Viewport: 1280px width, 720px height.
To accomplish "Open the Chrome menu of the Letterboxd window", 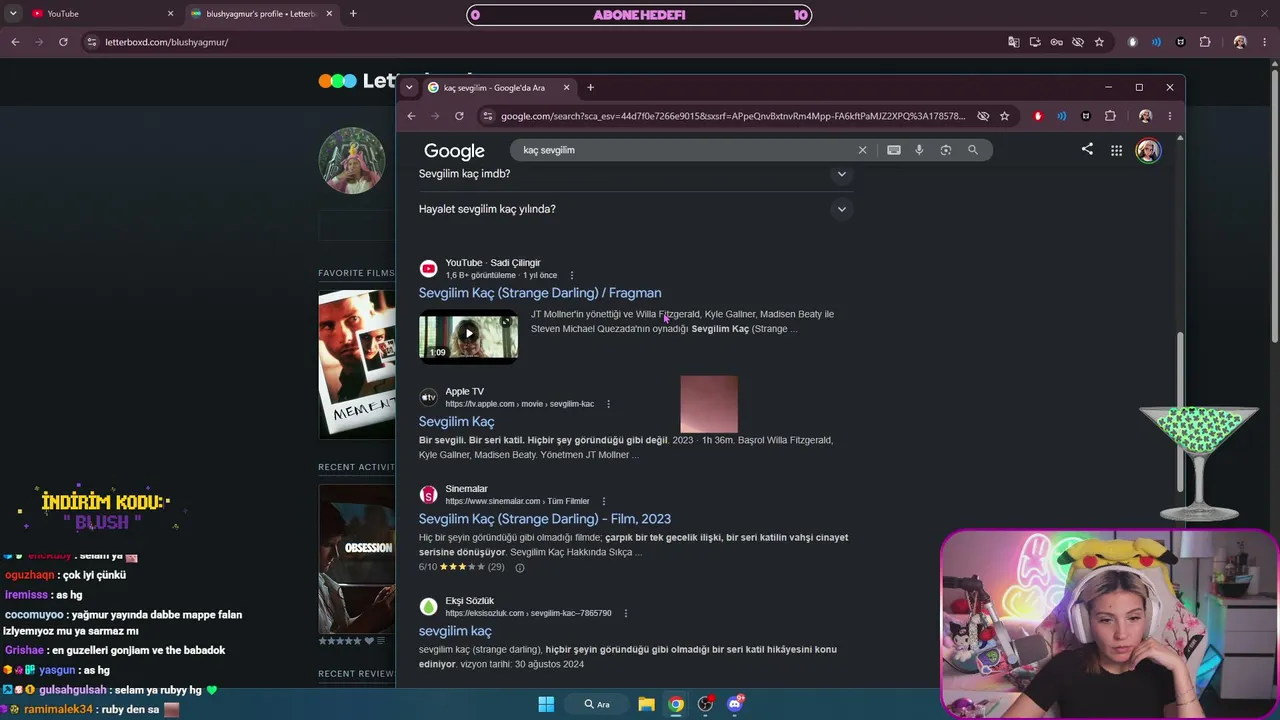I will point(1265,42).
